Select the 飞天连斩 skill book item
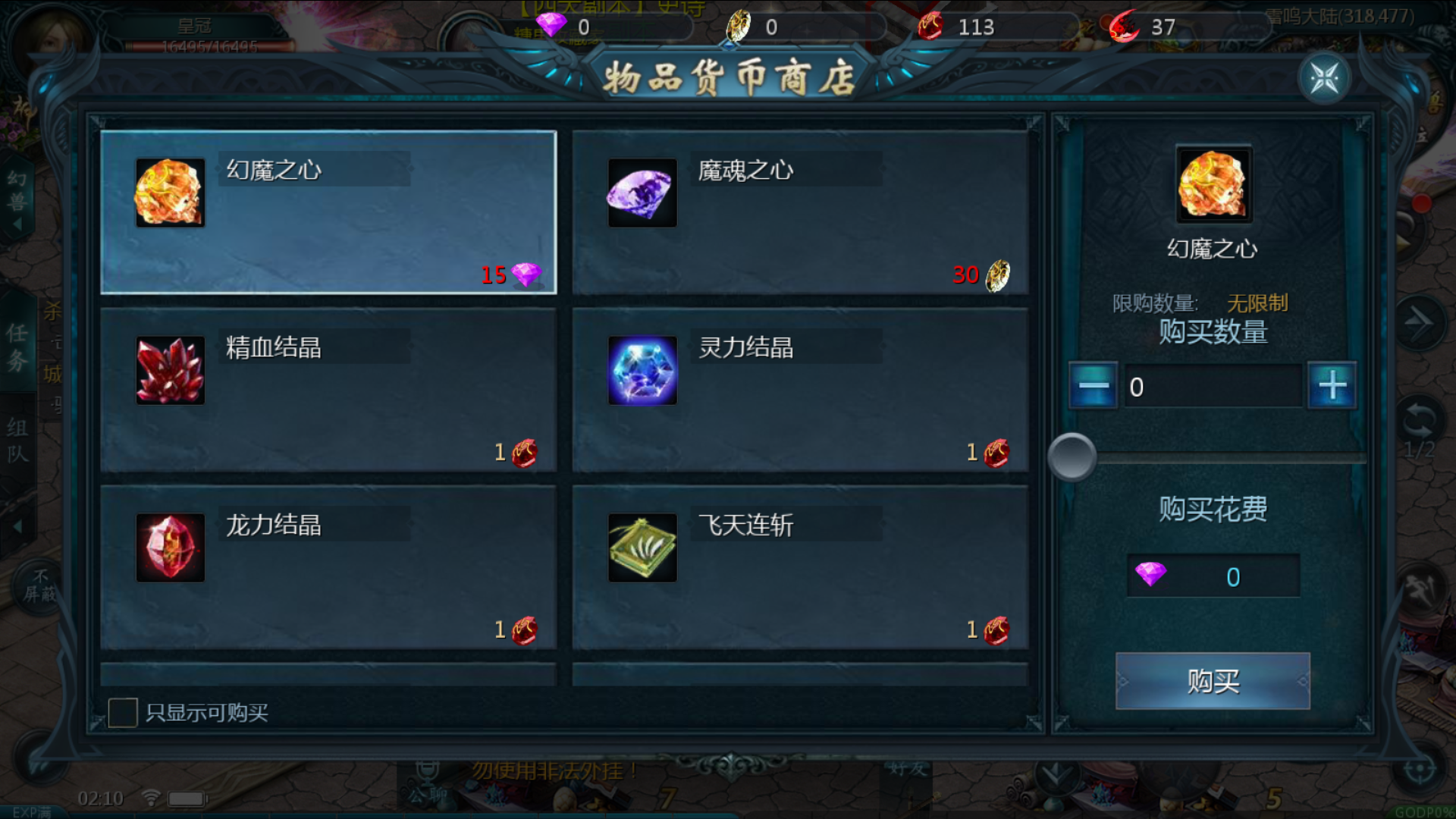 tap(801, 567)
